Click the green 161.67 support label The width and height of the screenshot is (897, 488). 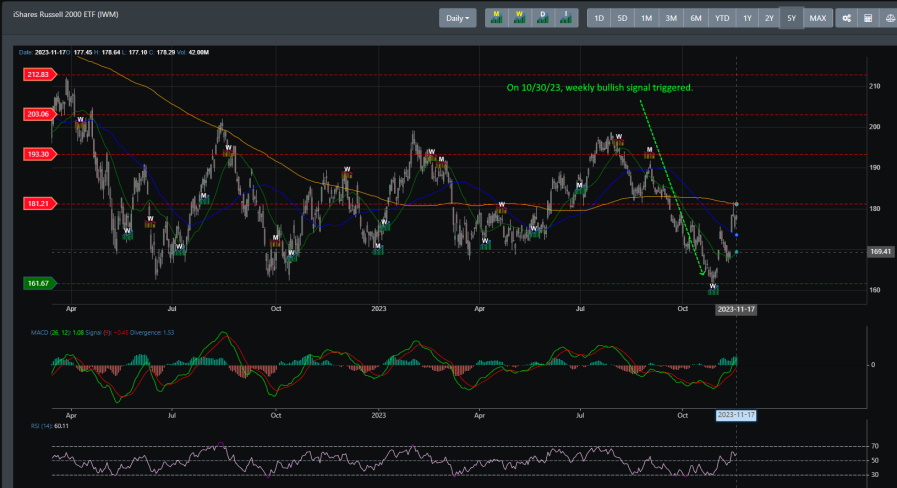point(39,283)
